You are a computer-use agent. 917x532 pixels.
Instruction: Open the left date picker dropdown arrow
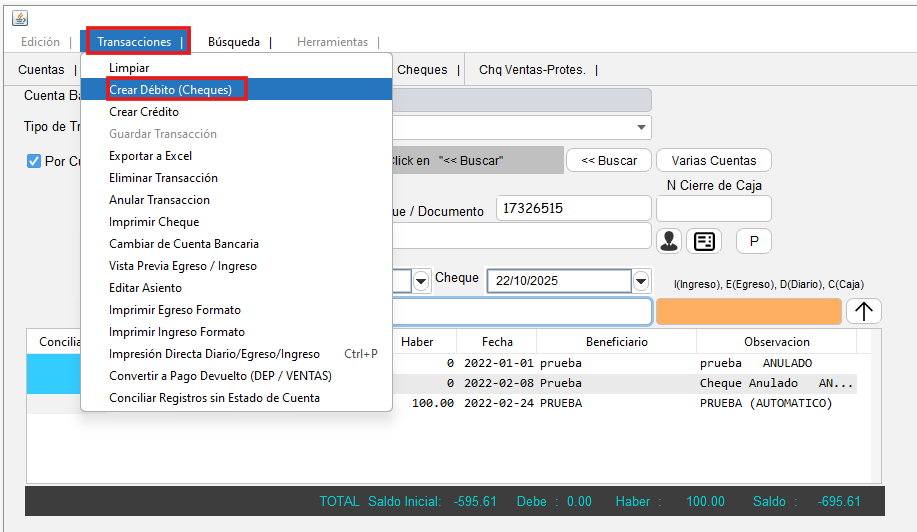tap(421, 281)
